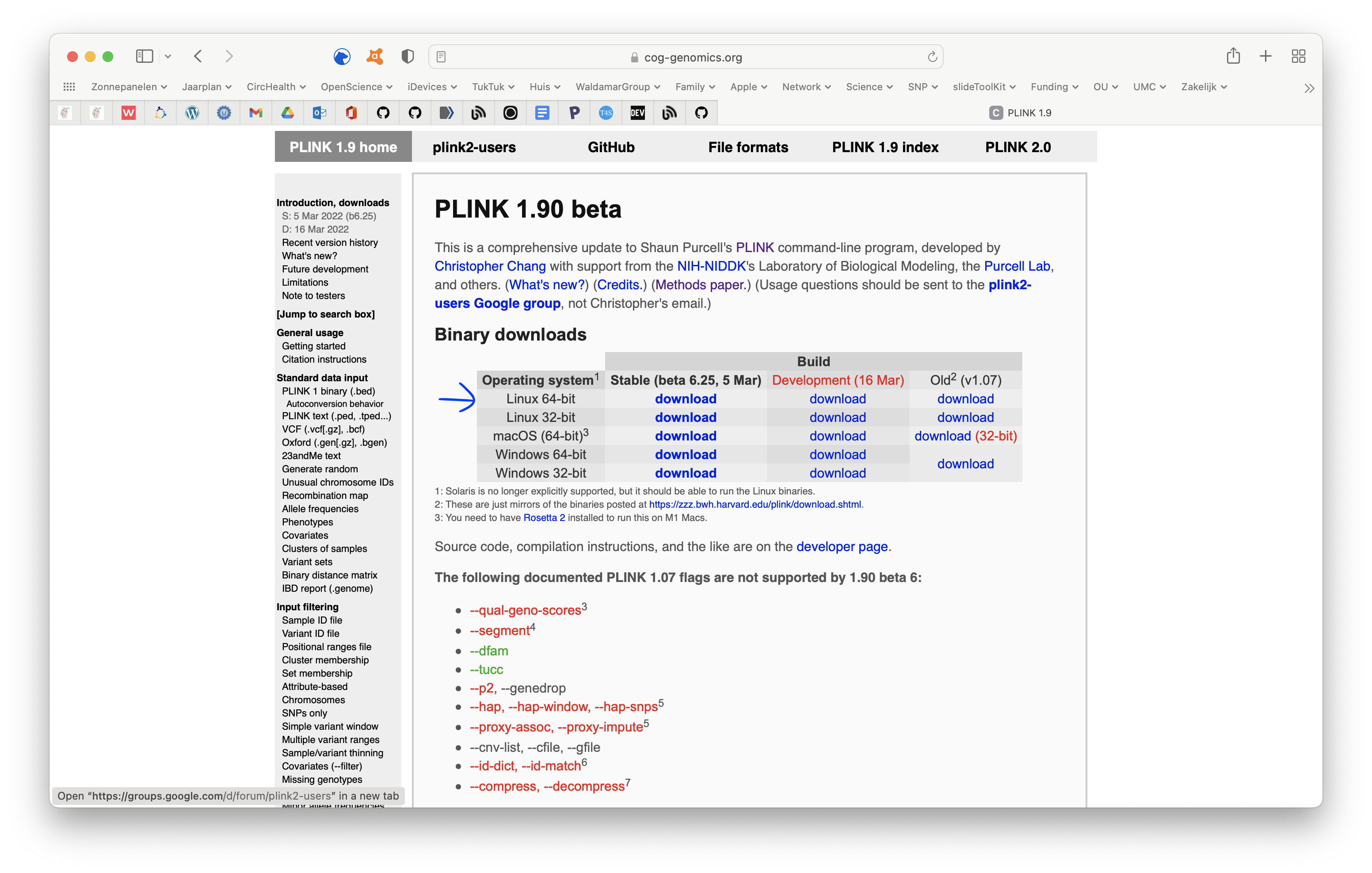
Task: Expand the slideToolKit bookmarks folder
Action: (x=984, y=87)
